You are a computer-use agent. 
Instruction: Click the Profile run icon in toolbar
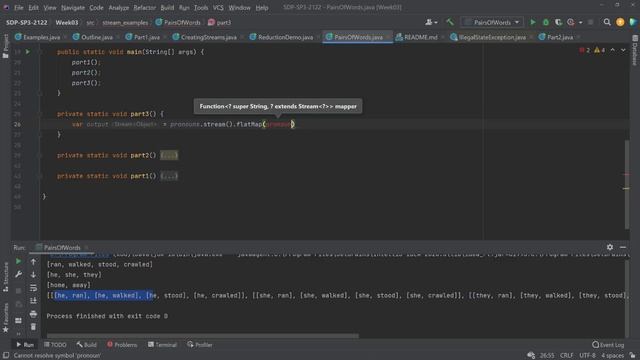coord(571,22)
